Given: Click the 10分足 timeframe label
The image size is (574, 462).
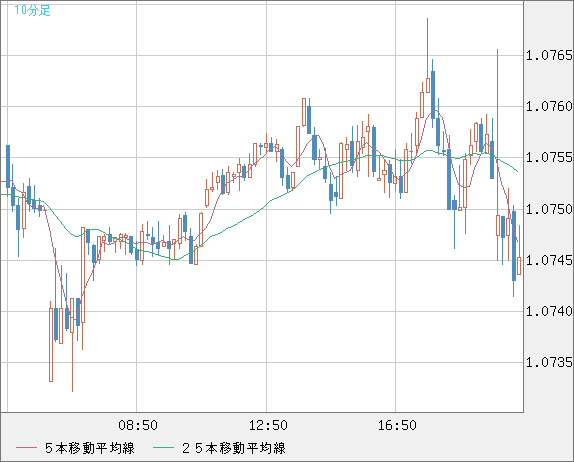Looking at the screenshot, I should pos(32,10).
